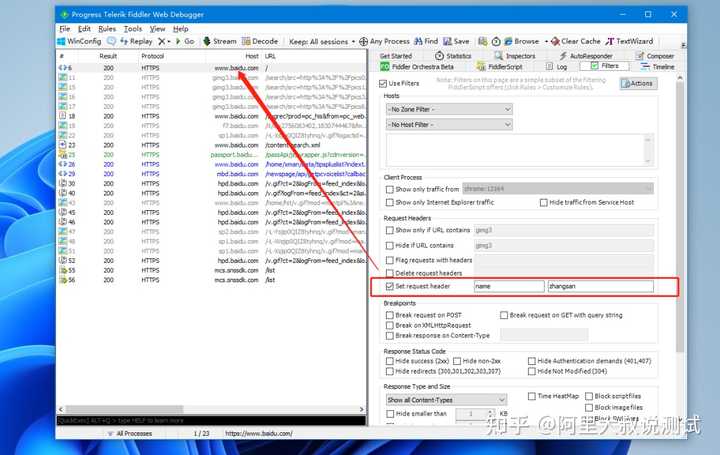
Task: Click the Go resume button
Action: [x=185, y=41]
